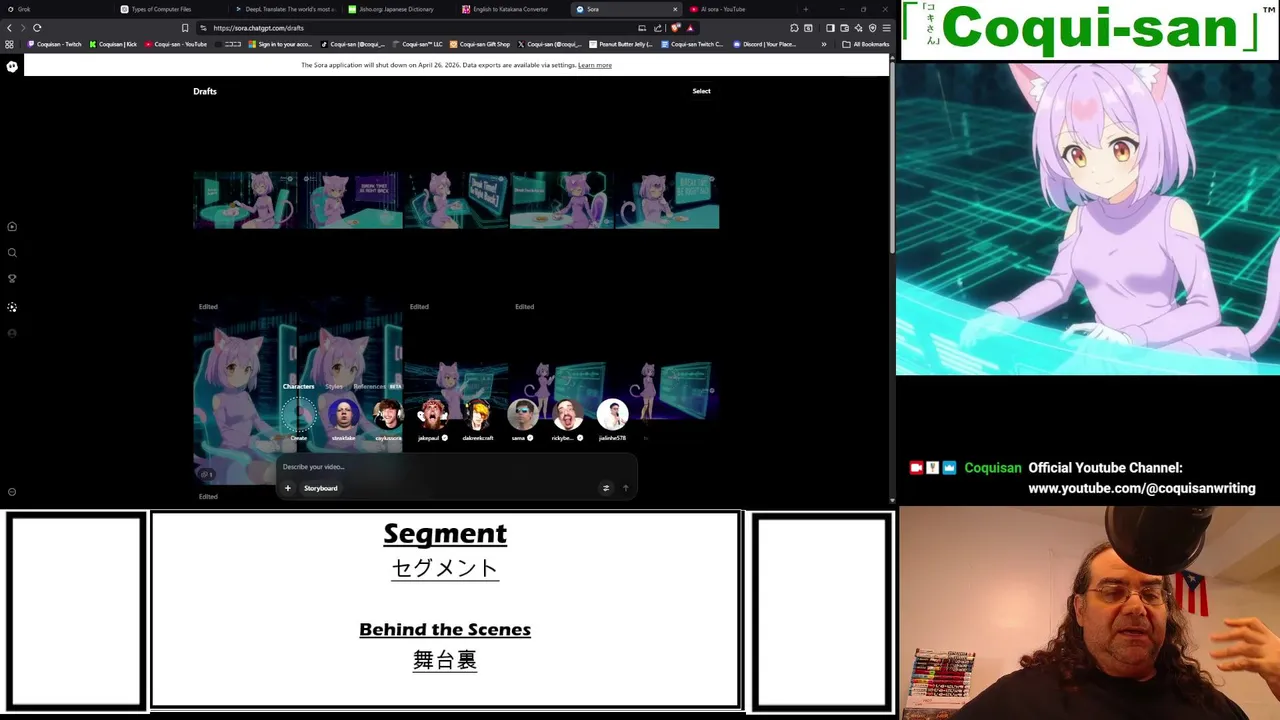1280x720 pixels.
Task: Select the jakepaul character avatar
Action: pos(433,414)
